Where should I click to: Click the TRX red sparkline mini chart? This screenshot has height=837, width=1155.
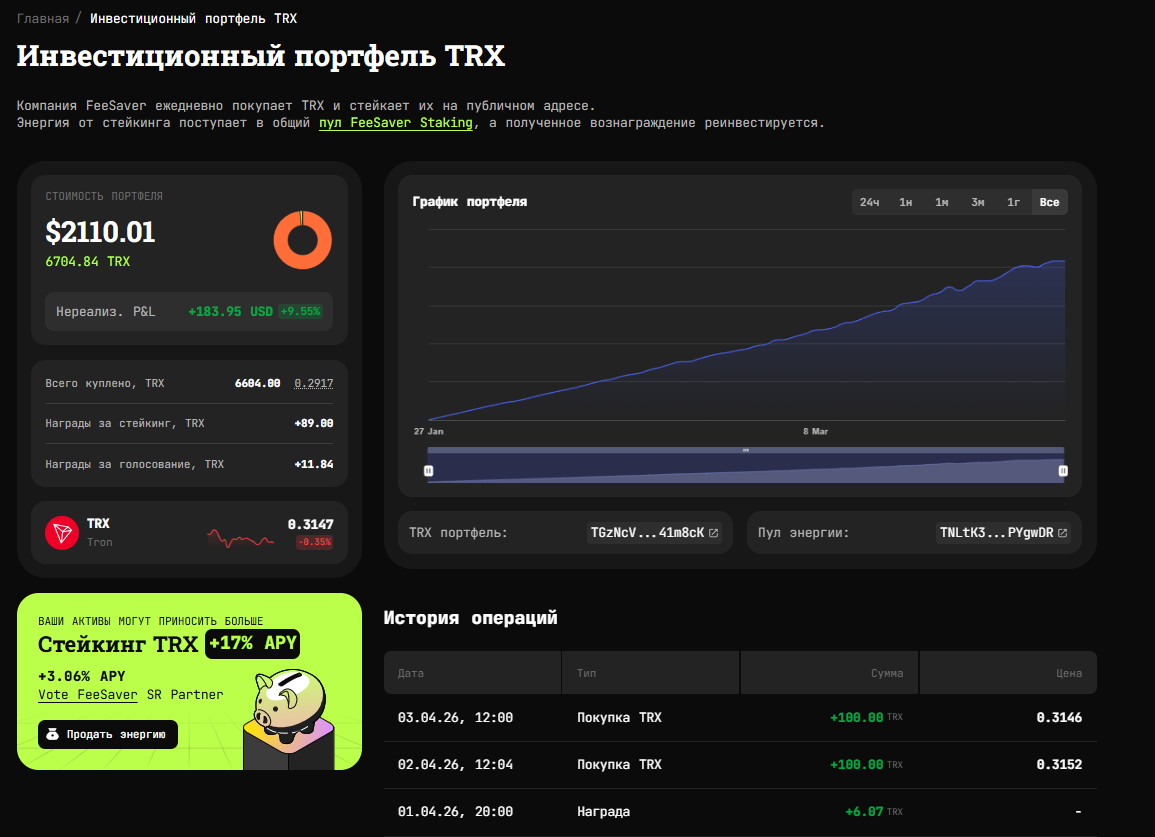coord(240,538)
